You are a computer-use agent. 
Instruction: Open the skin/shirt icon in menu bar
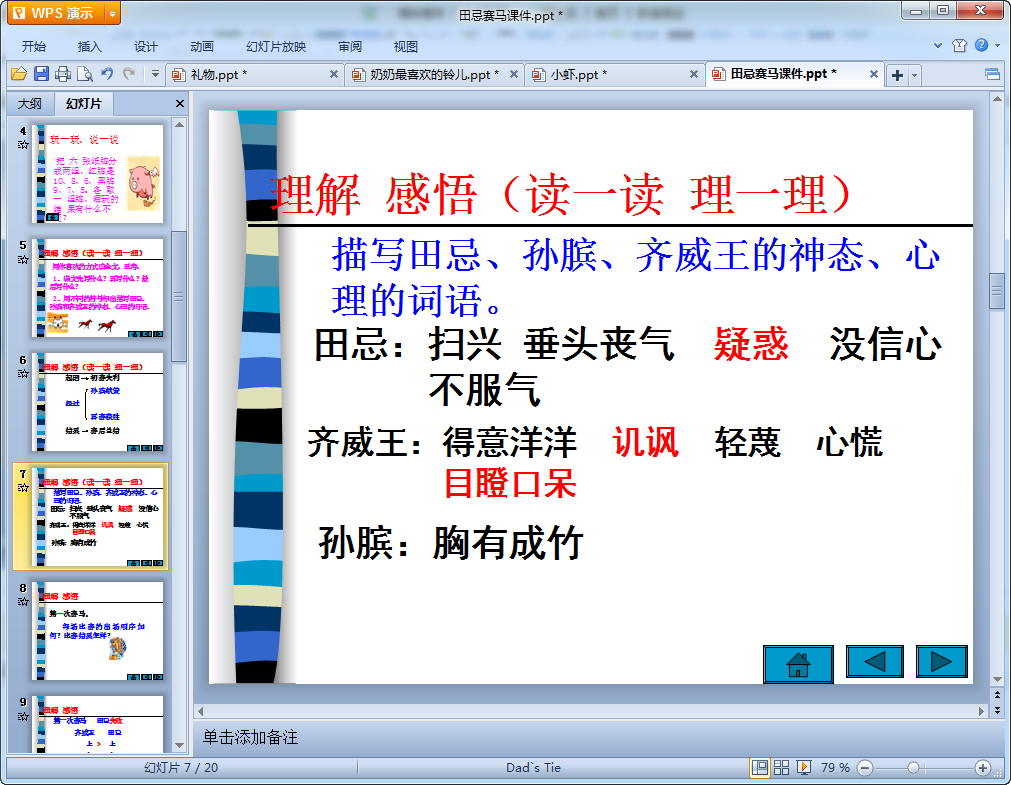959,45
